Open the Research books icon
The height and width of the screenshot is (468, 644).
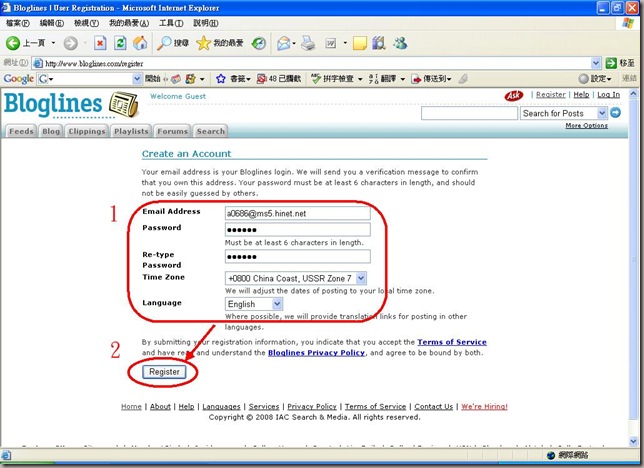[379, 43]
